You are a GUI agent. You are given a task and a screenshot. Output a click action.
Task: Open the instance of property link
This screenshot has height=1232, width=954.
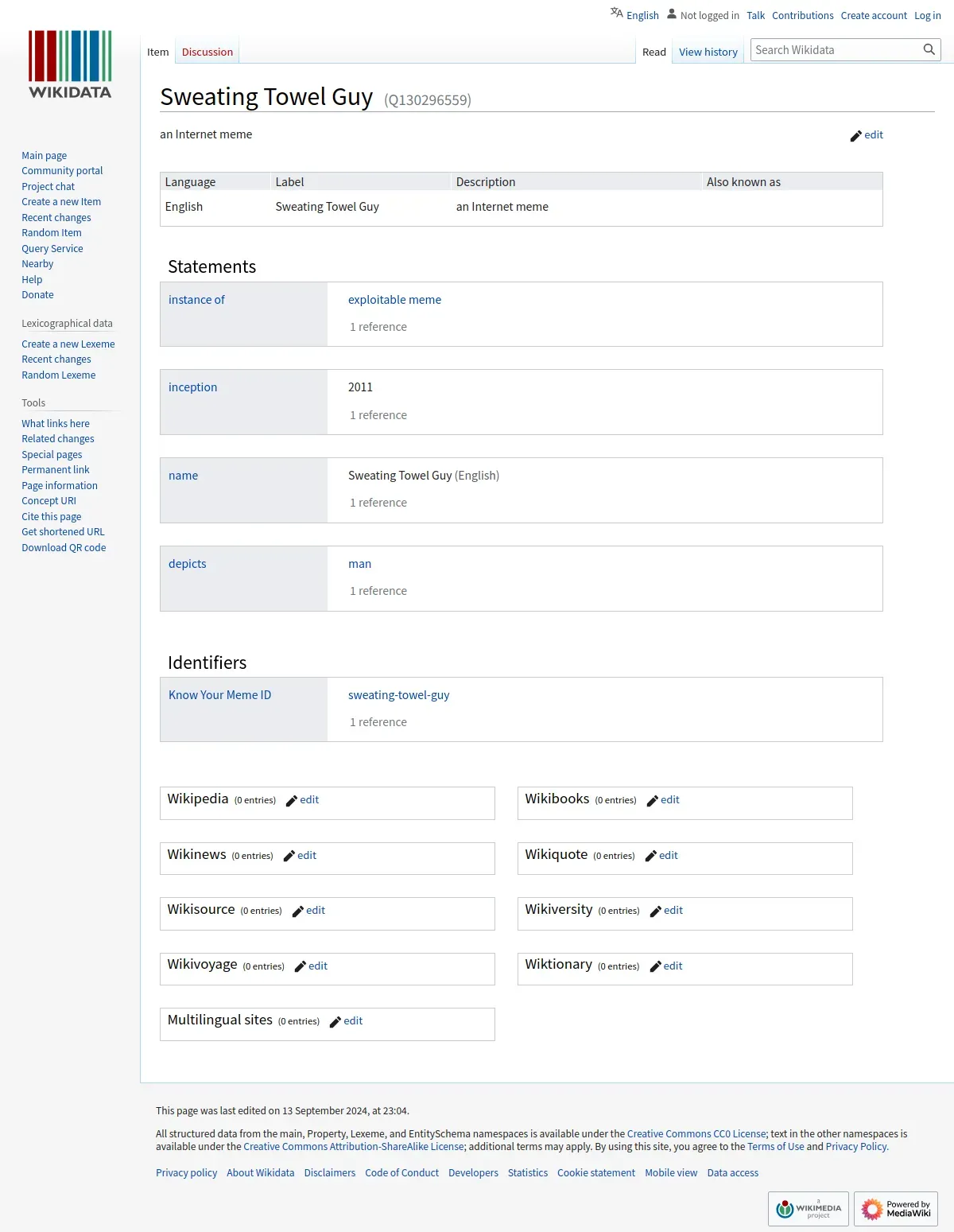[x=196, y=300]
